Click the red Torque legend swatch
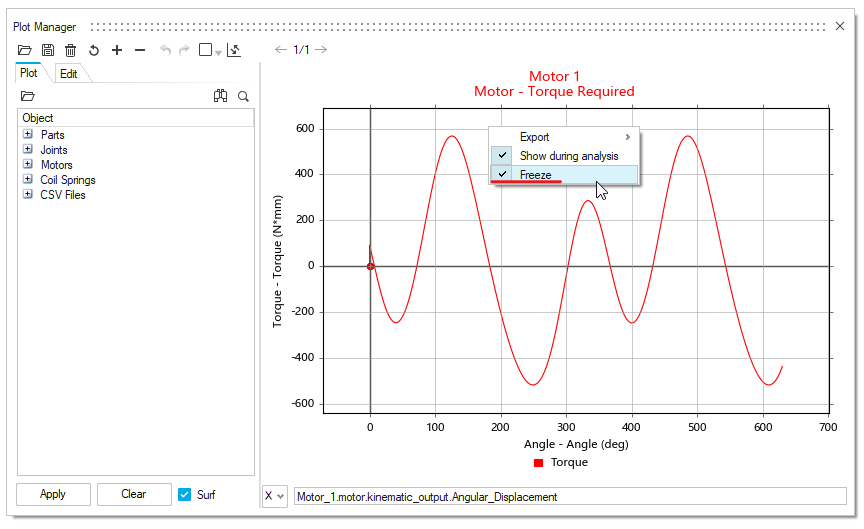 pos(538,463)
